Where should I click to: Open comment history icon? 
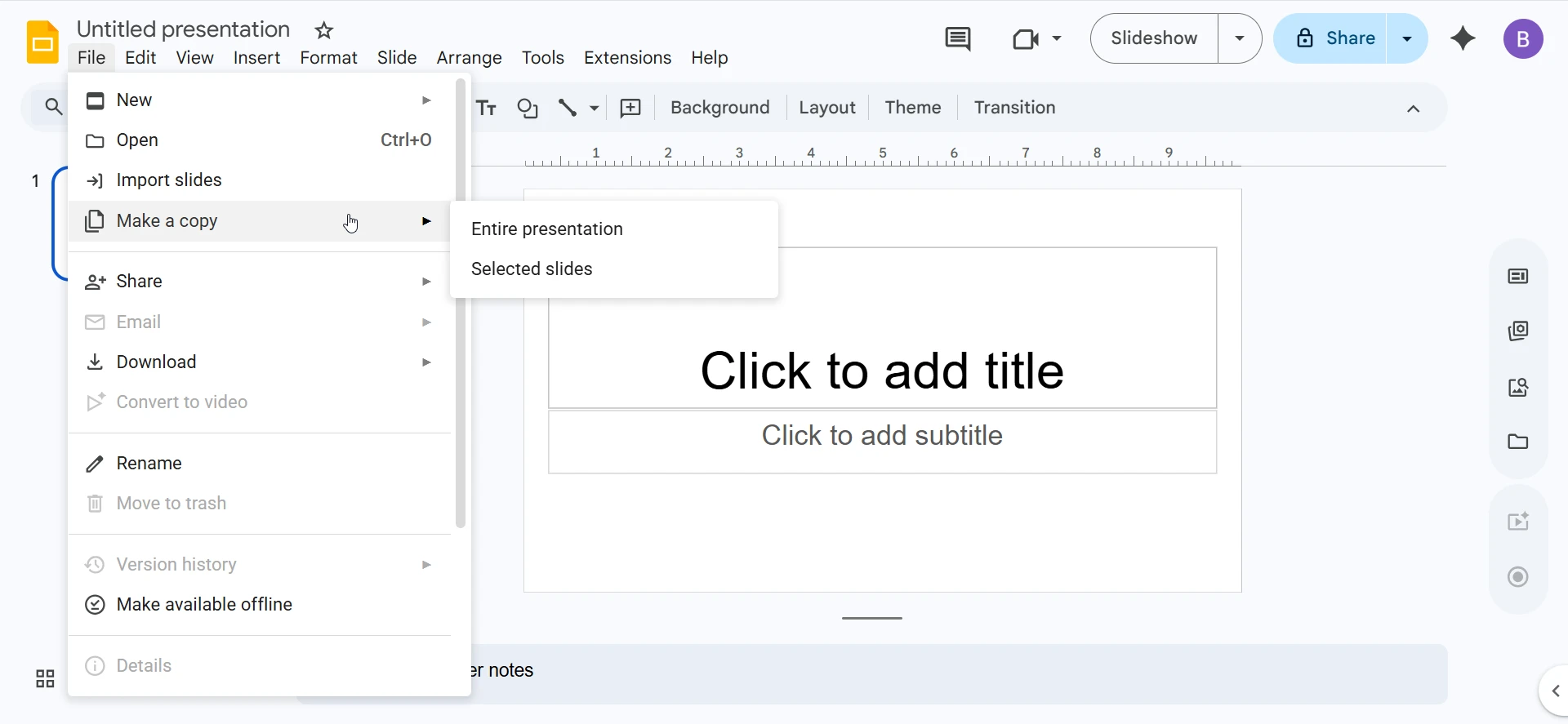(958, 38)
